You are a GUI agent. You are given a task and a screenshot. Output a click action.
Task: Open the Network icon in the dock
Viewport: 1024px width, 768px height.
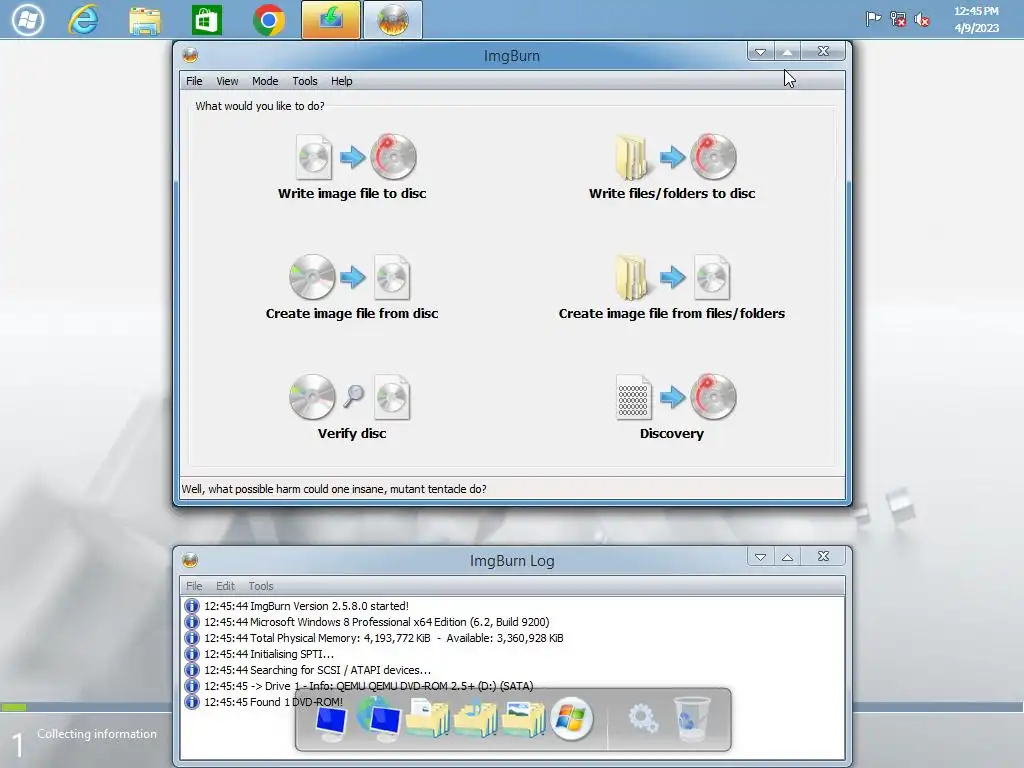point(379,718)
